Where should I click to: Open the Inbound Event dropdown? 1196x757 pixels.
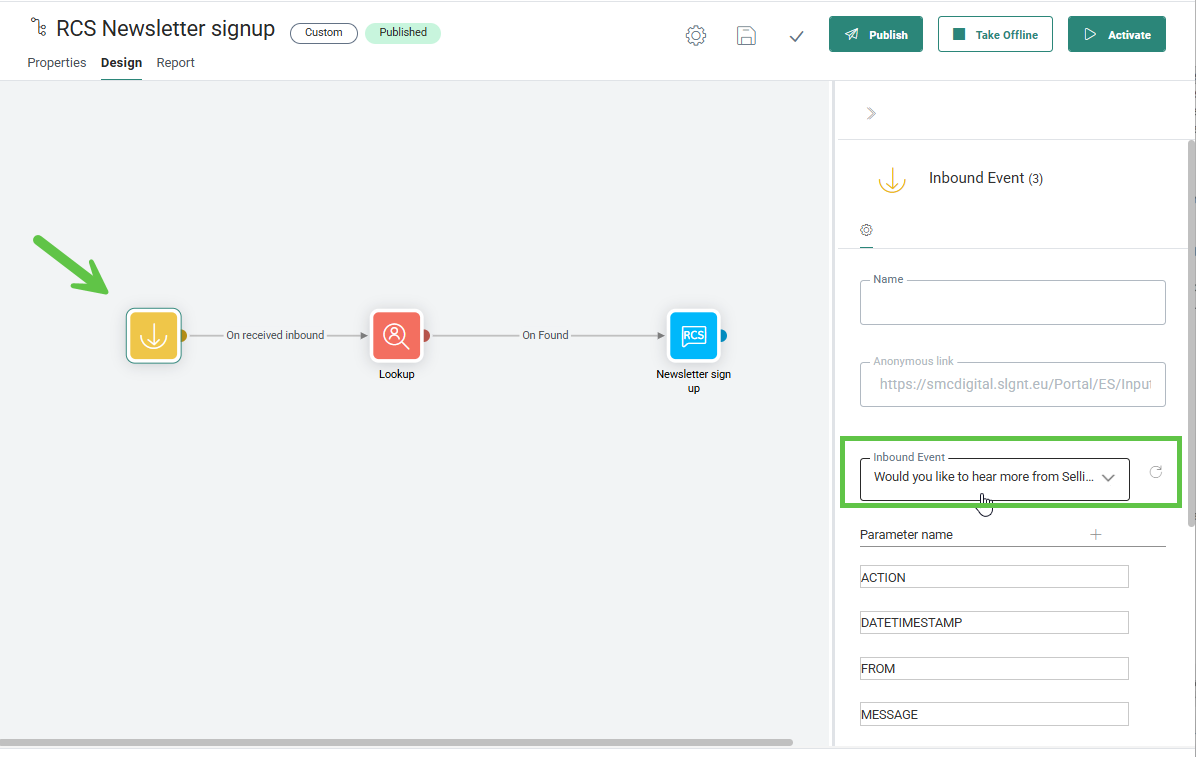pyautogui.click(x=994, y=478)
